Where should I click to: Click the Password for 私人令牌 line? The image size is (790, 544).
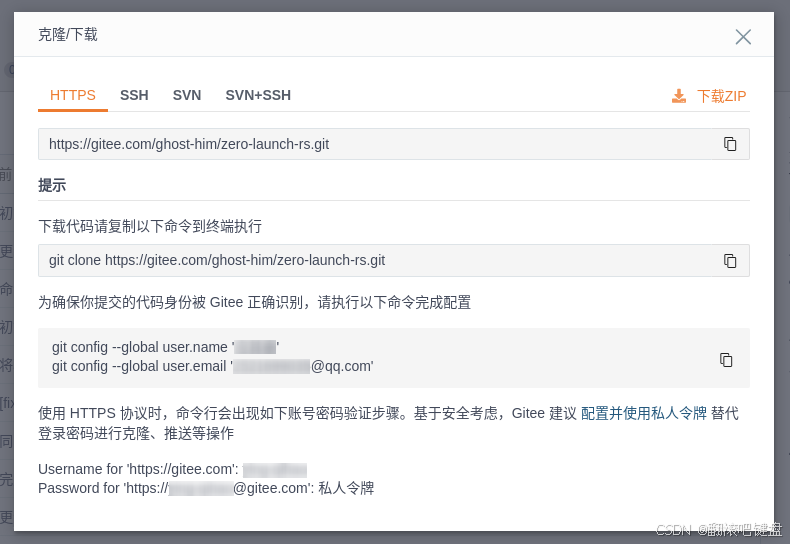pyautogui.click(x=206, y=488)
